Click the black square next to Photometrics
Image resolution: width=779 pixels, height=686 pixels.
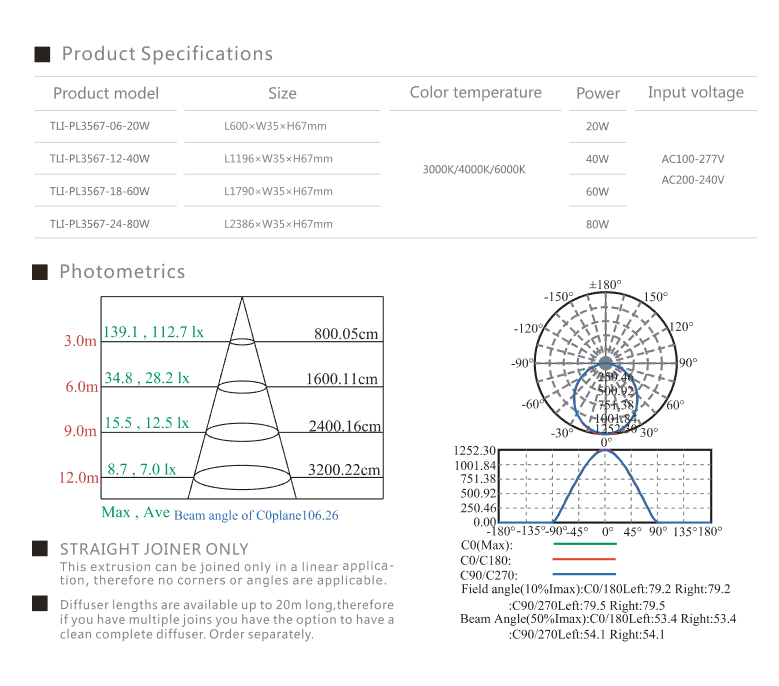click(x=42, y=272)
